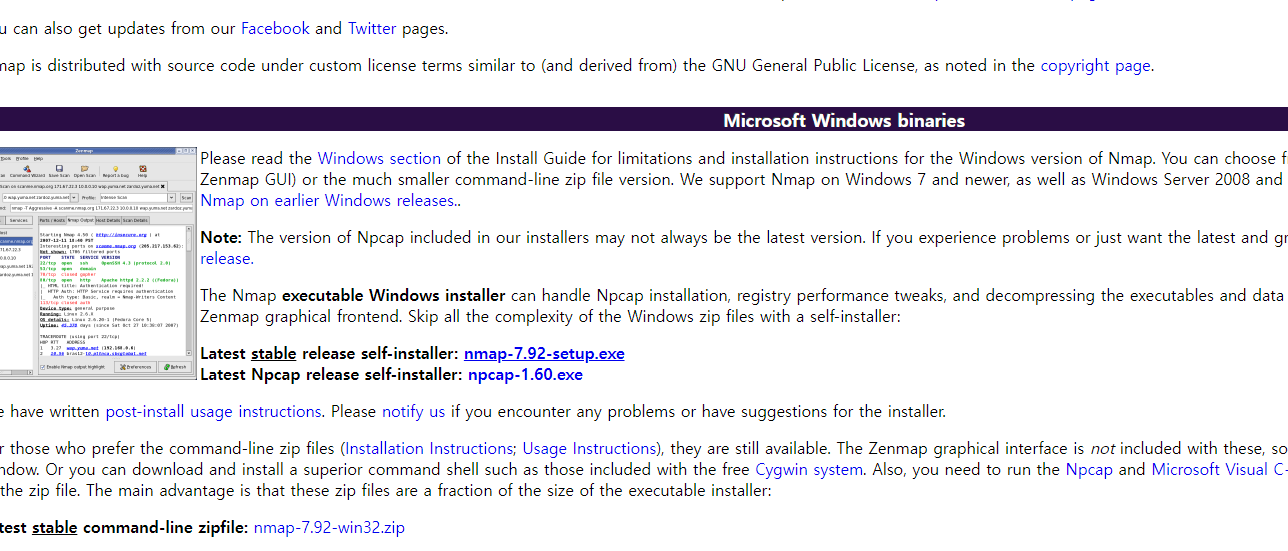
Task: Click the Zenmap screenshot thumbnail
Action: [97, 262]
